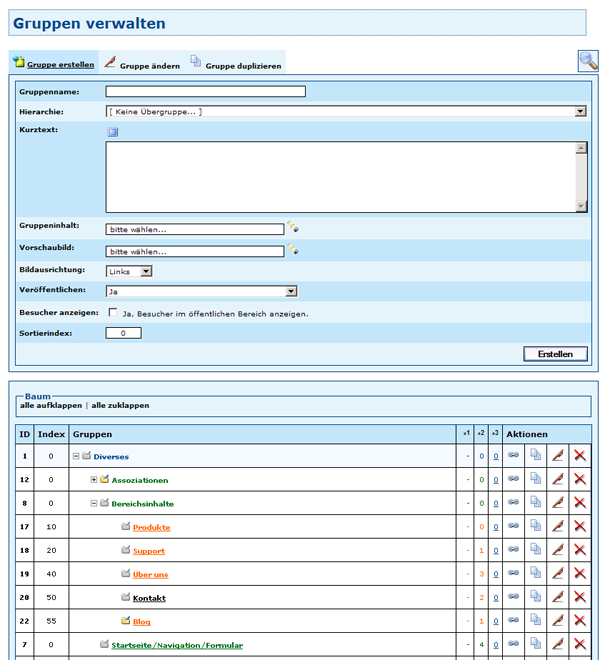Viewport: 600px width, 660px height.
Task: Collapse the Diverses tree node
Action: 76,457
